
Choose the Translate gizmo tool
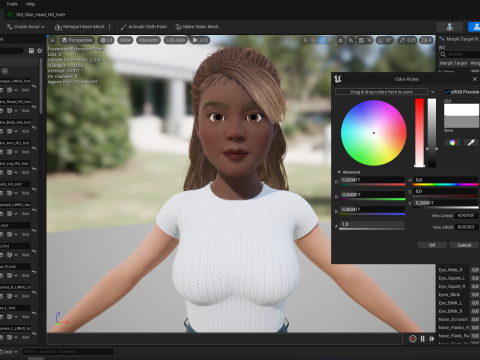click(313, 40)
